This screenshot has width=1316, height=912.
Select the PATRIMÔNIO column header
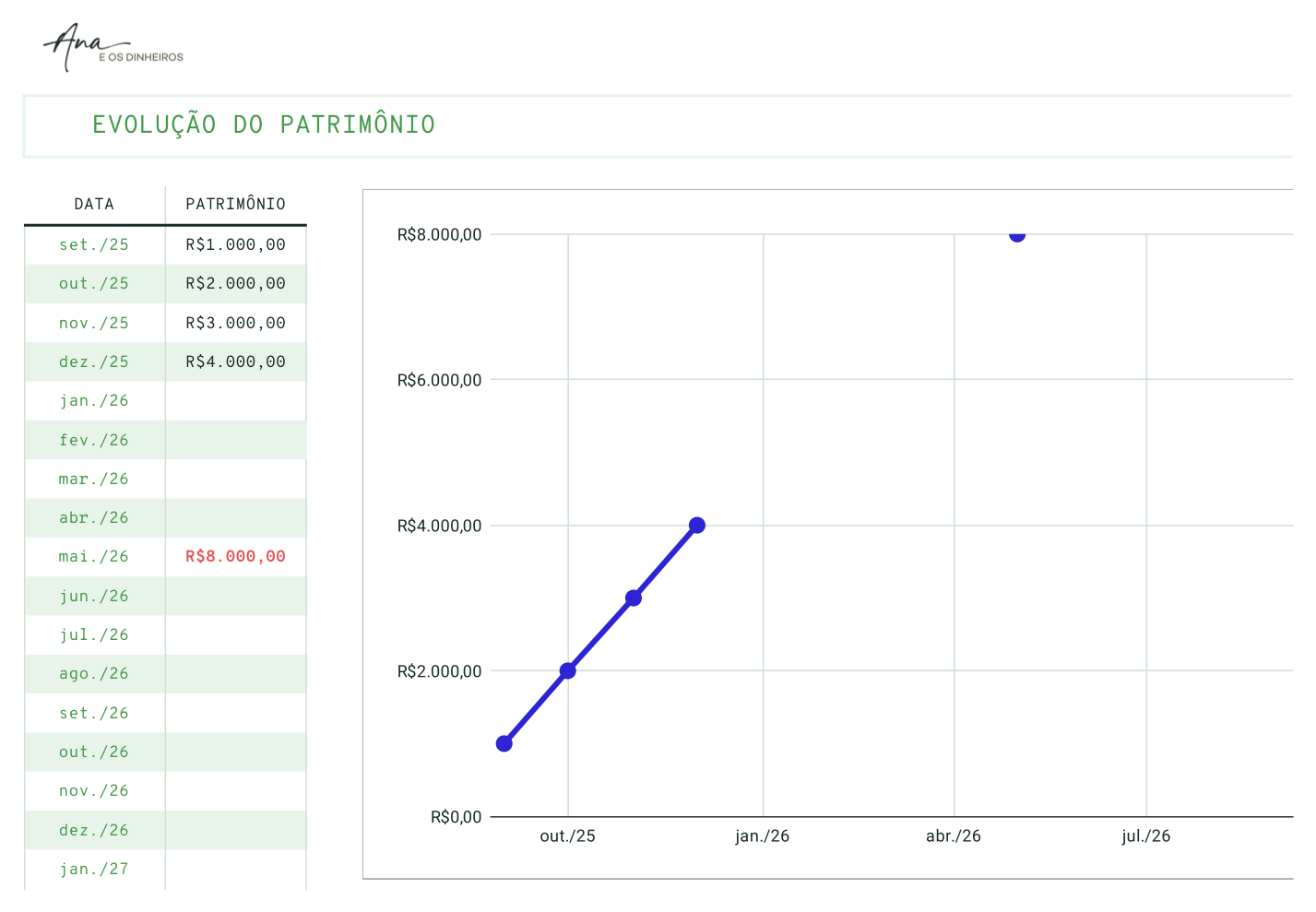pos(235,204)
